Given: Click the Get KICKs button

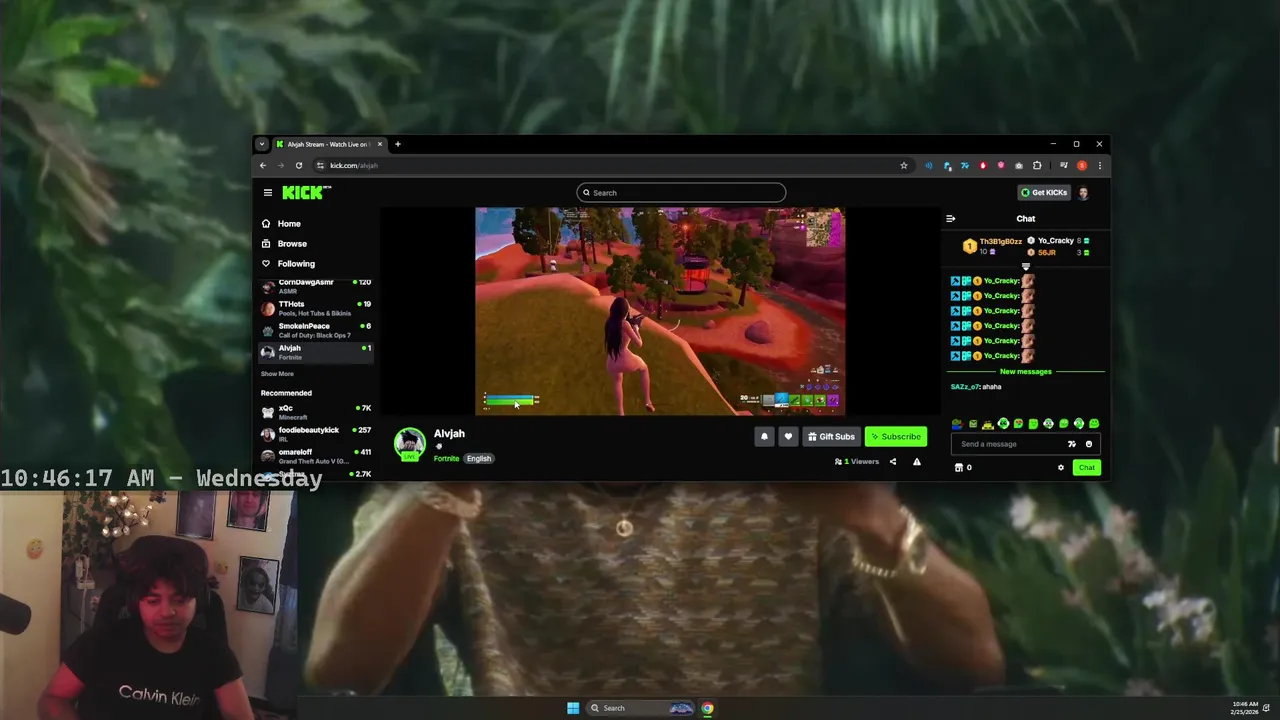Looking at the screenshot, I should pyautogui.click(x=1044, y=193).
